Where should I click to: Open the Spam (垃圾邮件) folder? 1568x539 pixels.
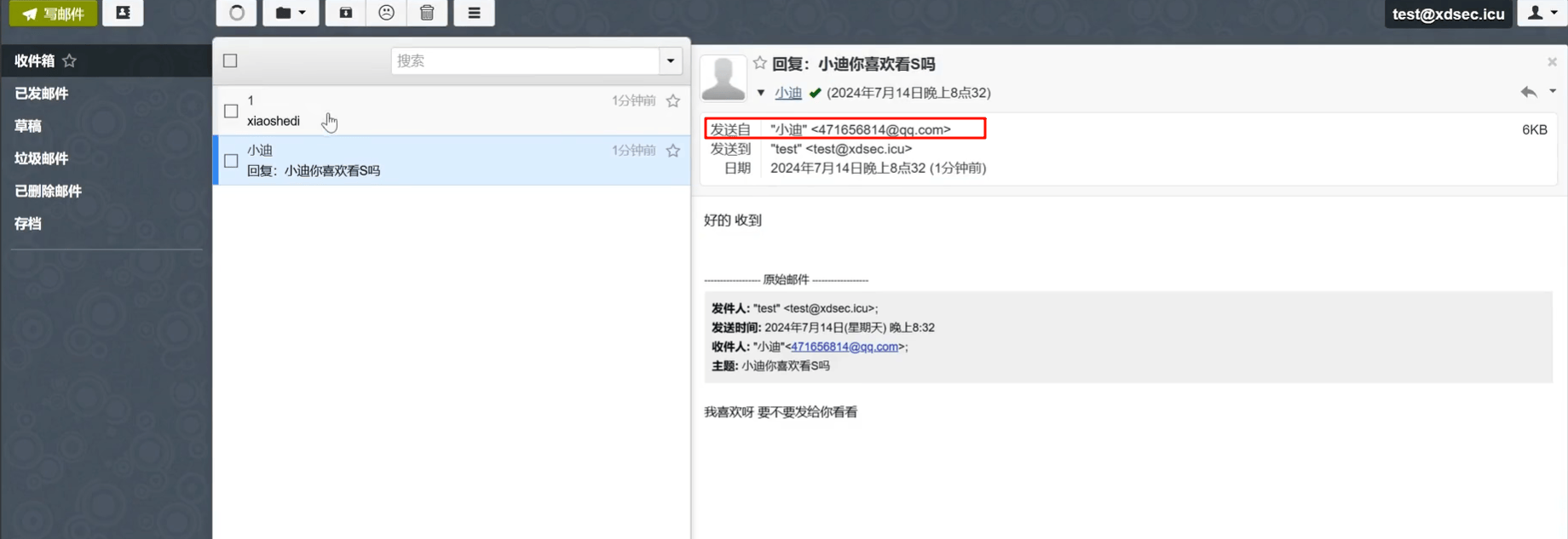click(106, 158)
